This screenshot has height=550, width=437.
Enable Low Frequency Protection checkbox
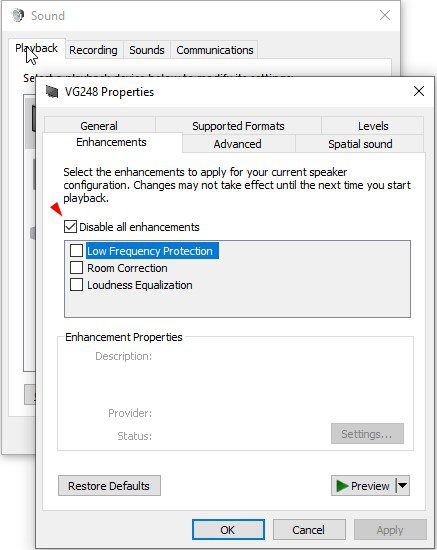point(76,251)
